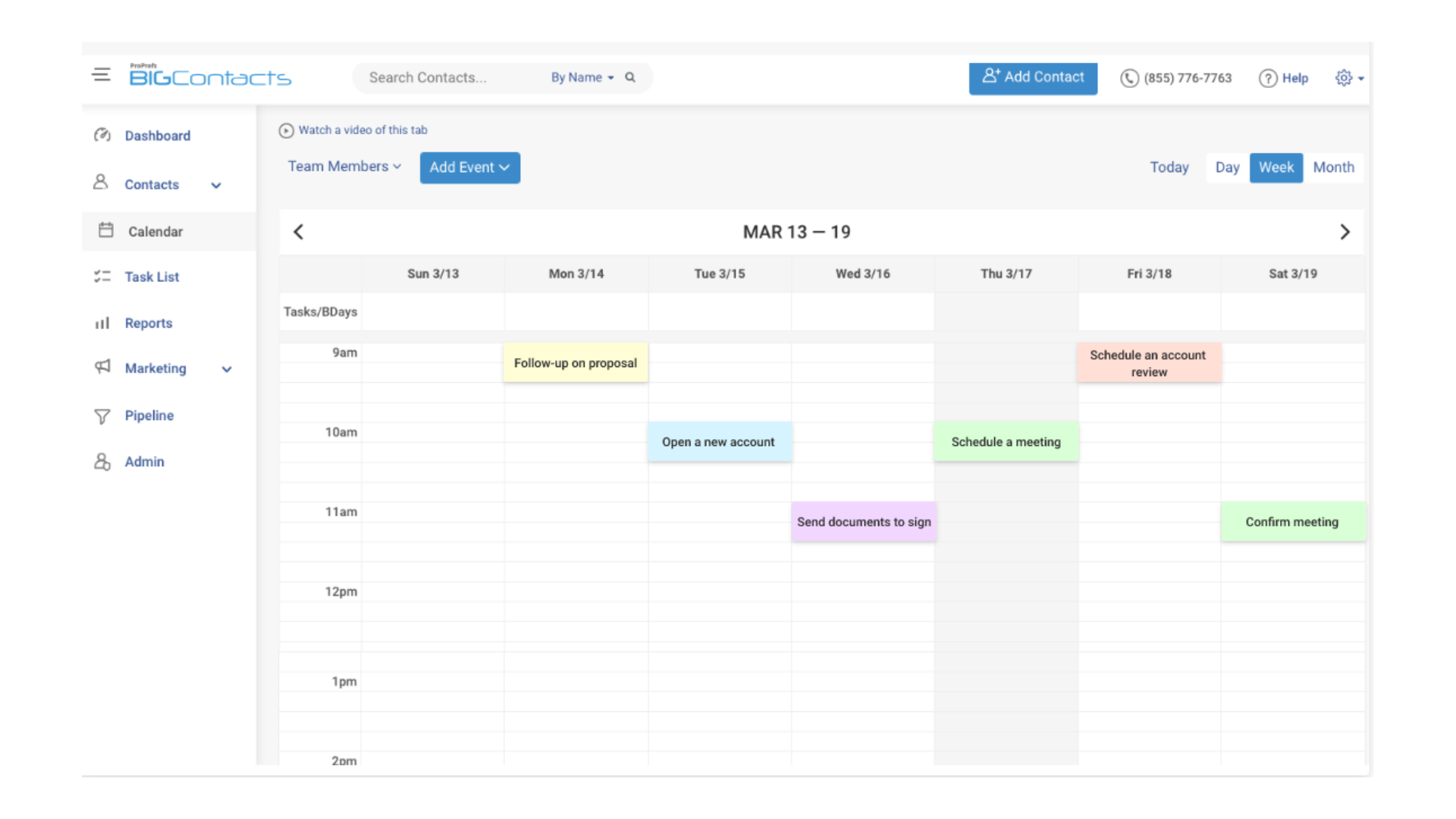Jump to Today
1456x819 pixels.
[x=1169, y=168]
